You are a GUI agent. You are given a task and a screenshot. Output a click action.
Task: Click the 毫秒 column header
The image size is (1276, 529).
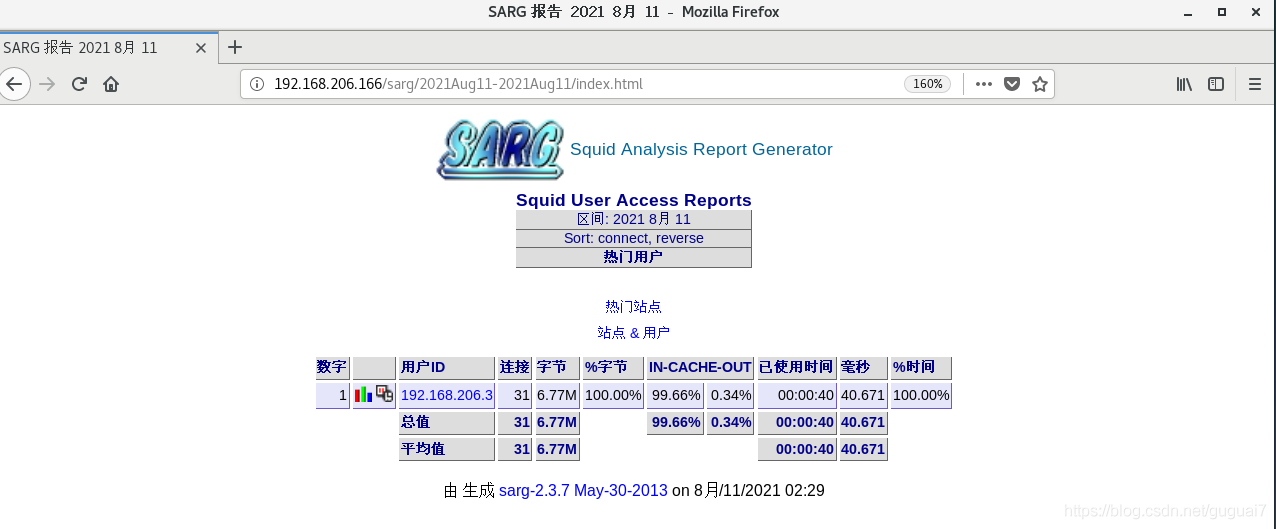[863, 368]
